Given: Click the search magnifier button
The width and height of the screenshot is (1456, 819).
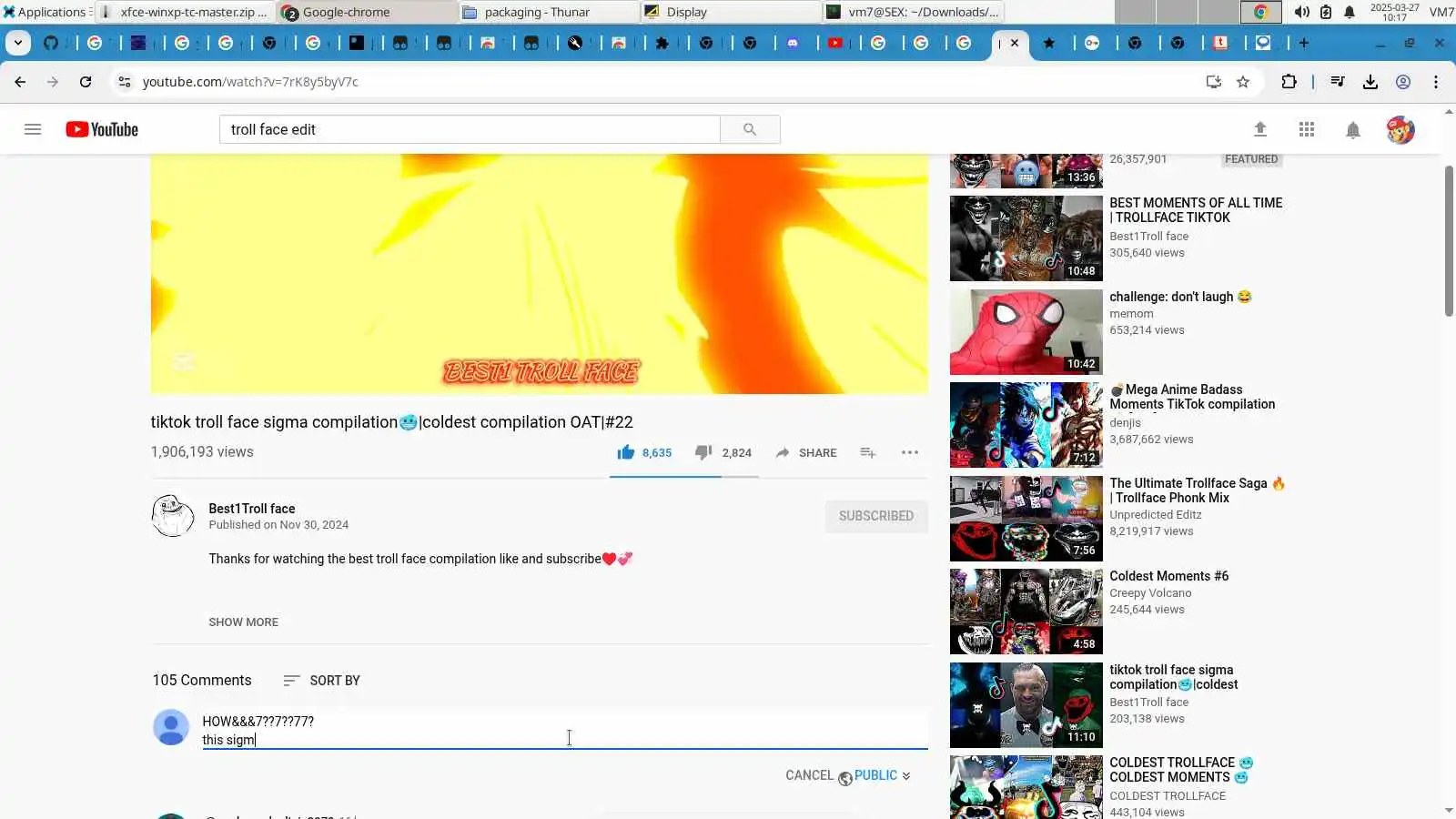Looking at the screenshot, I should point(750,129).
